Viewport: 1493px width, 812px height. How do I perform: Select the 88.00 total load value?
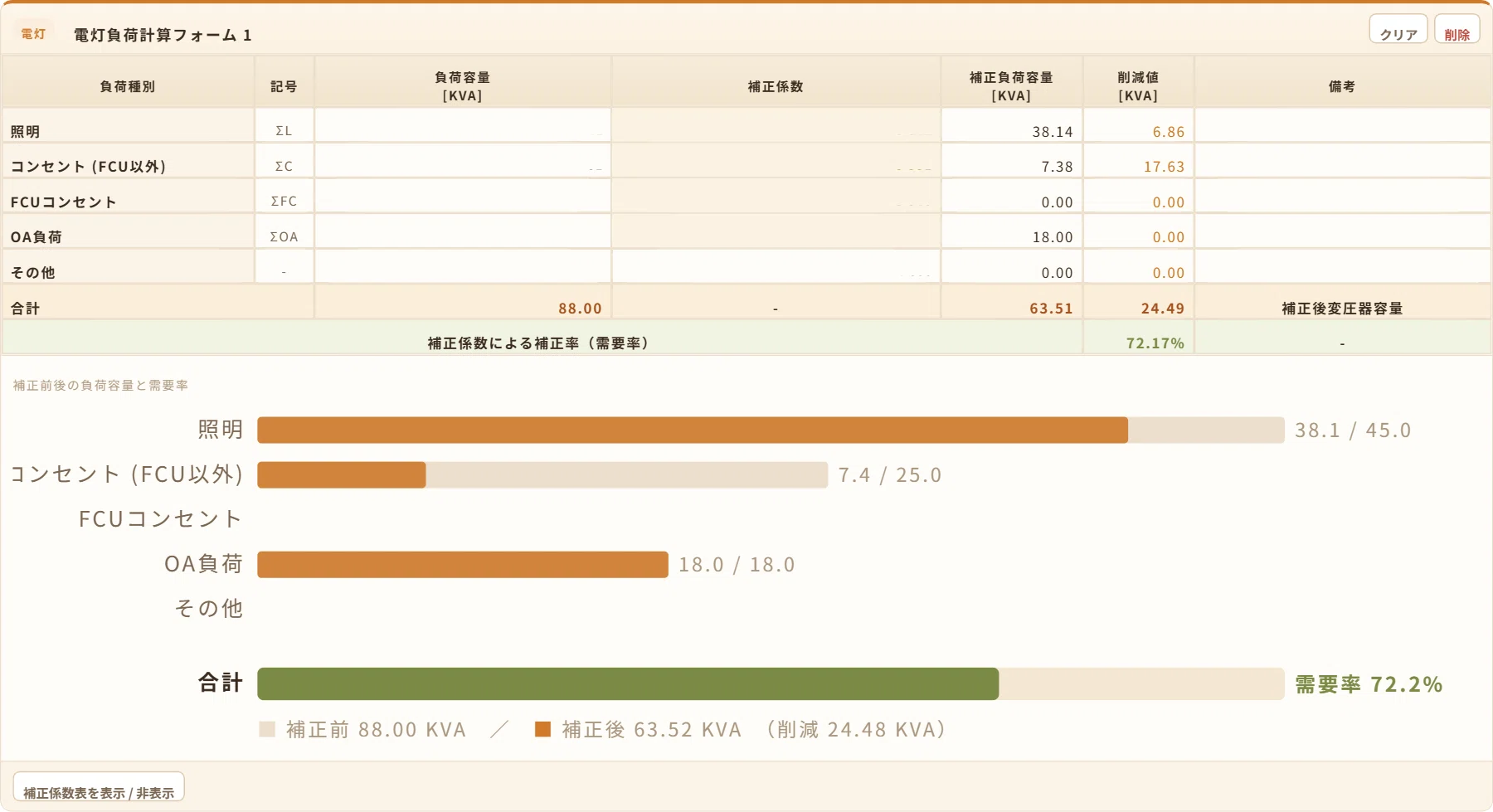coord(580,309)
